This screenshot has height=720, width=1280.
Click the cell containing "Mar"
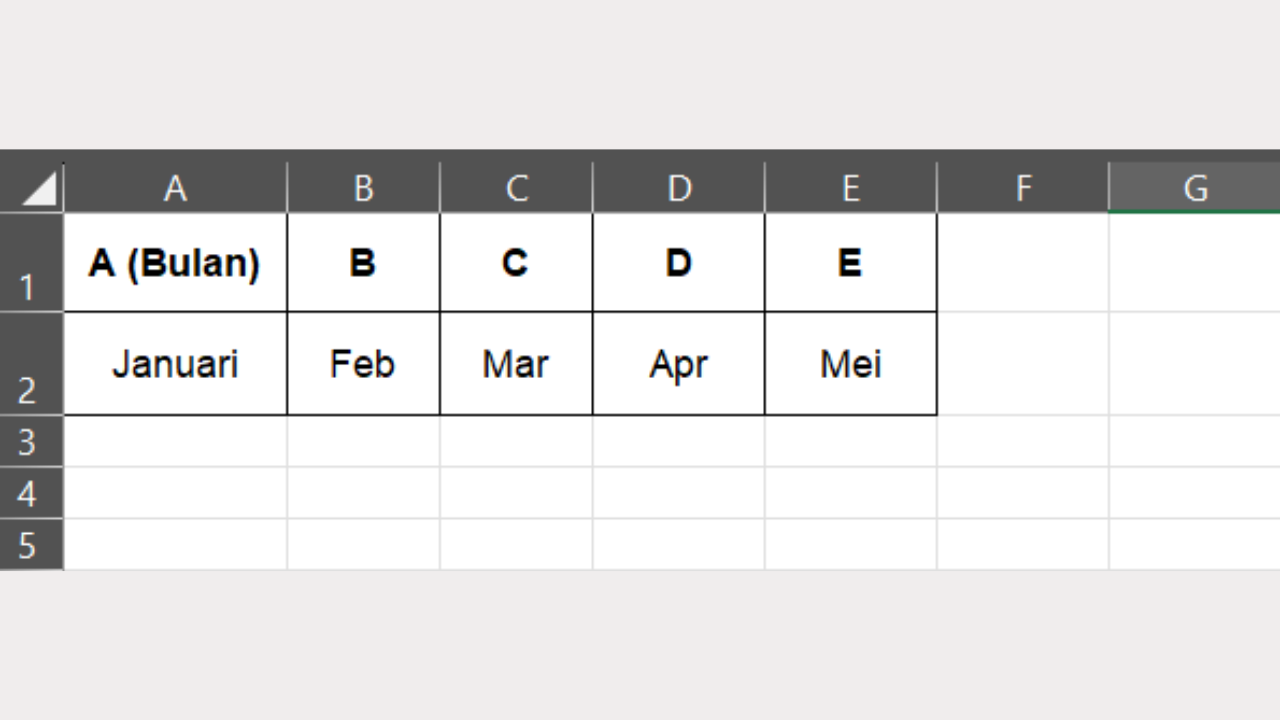pyautogui.click(x=516, y=364)
